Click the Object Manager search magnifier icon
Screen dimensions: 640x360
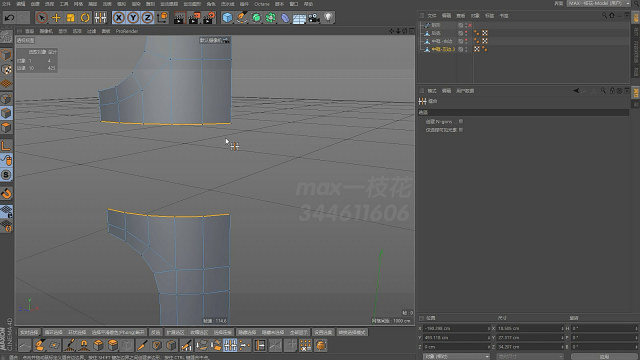pos(604,16)
